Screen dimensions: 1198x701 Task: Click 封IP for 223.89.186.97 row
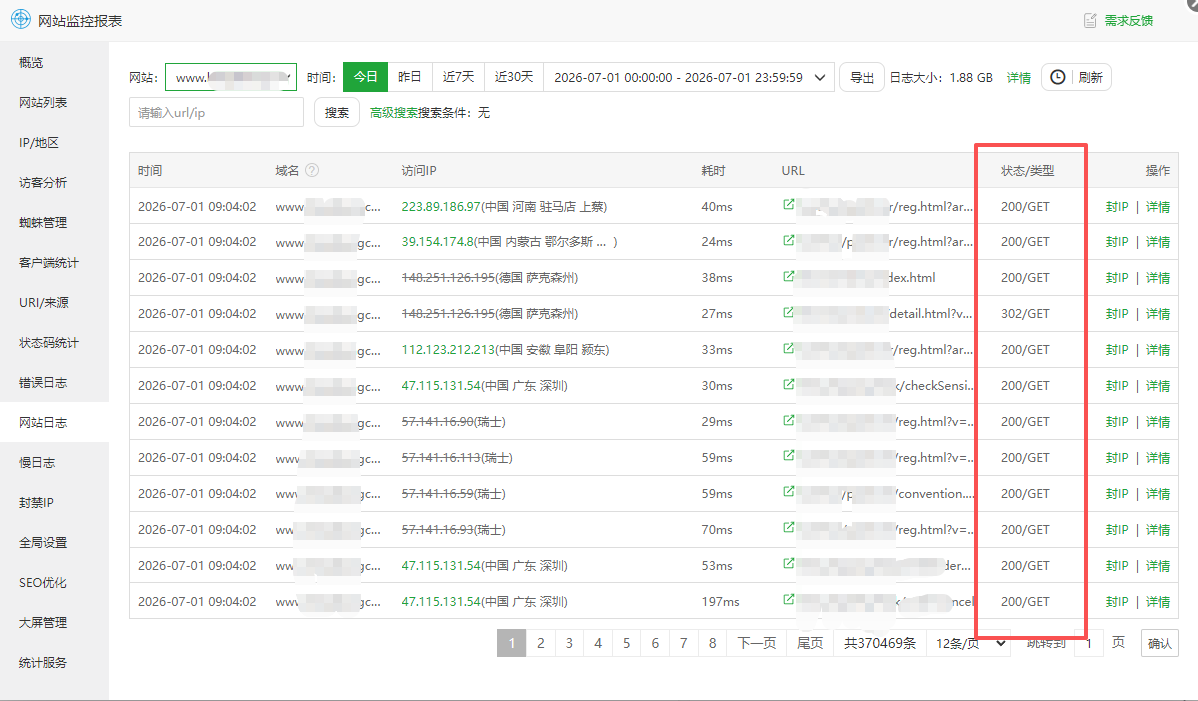click(x=1117, y=206)
